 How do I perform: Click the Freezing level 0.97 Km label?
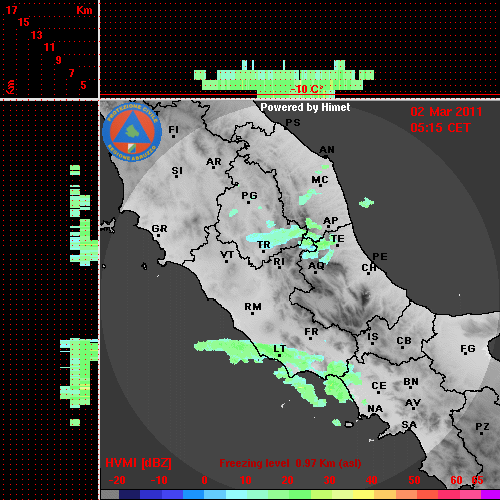pos(290,463)
